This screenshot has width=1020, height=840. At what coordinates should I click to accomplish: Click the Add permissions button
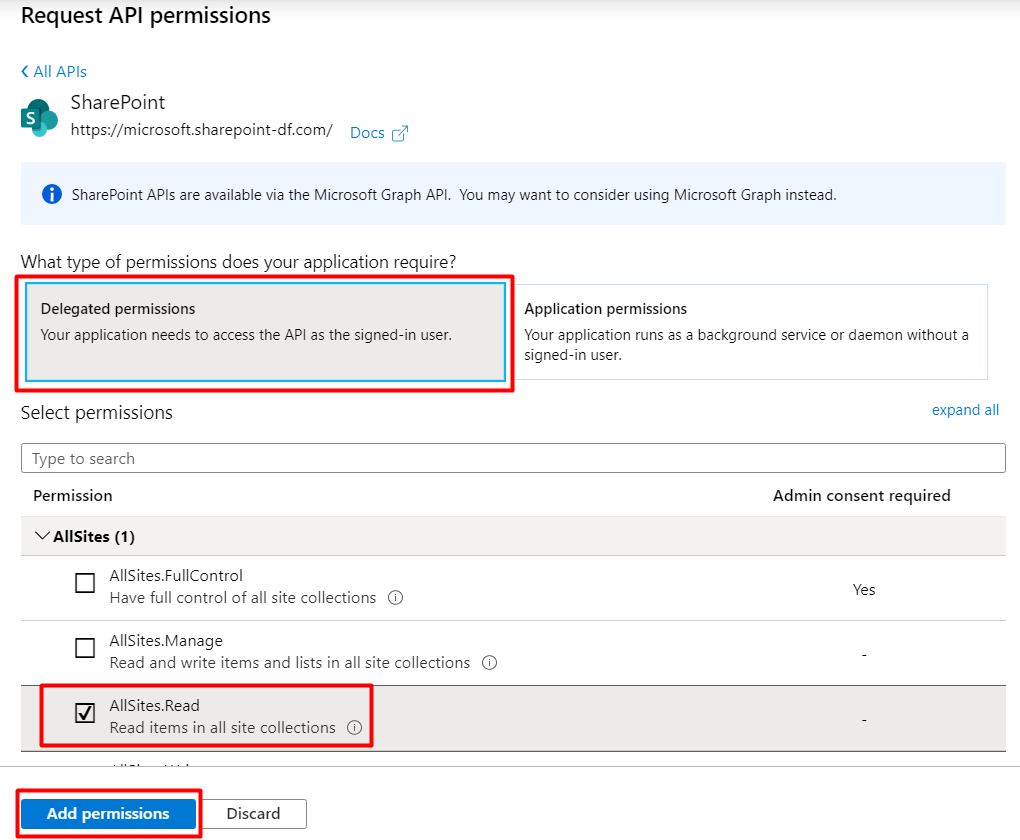point(108,813)
